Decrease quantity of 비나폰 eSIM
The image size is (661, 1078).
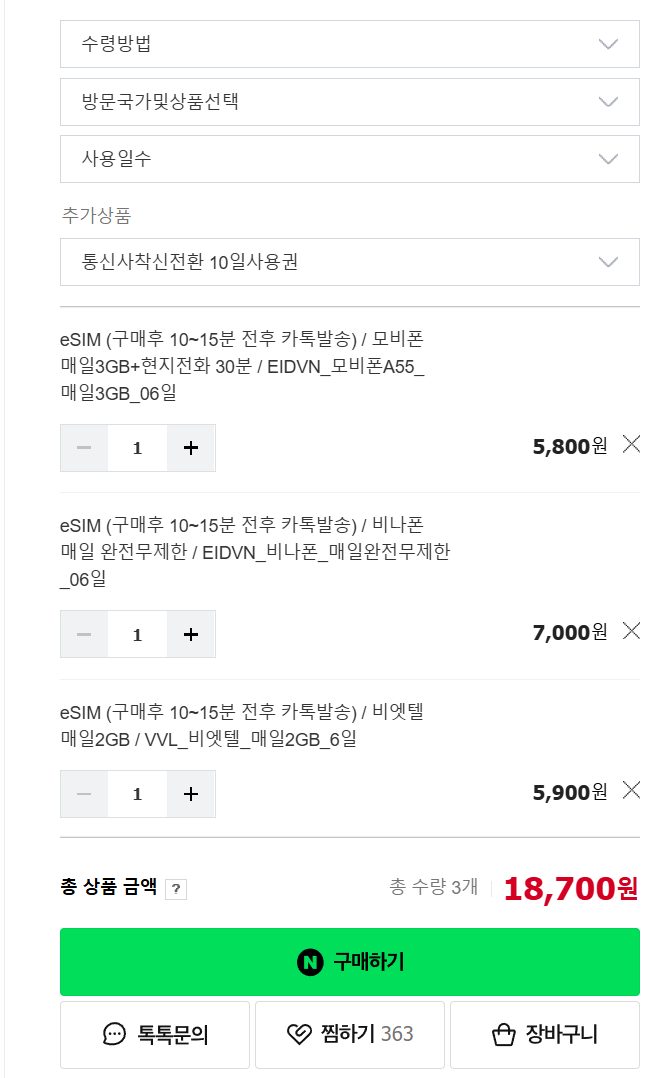click(84, 634)
